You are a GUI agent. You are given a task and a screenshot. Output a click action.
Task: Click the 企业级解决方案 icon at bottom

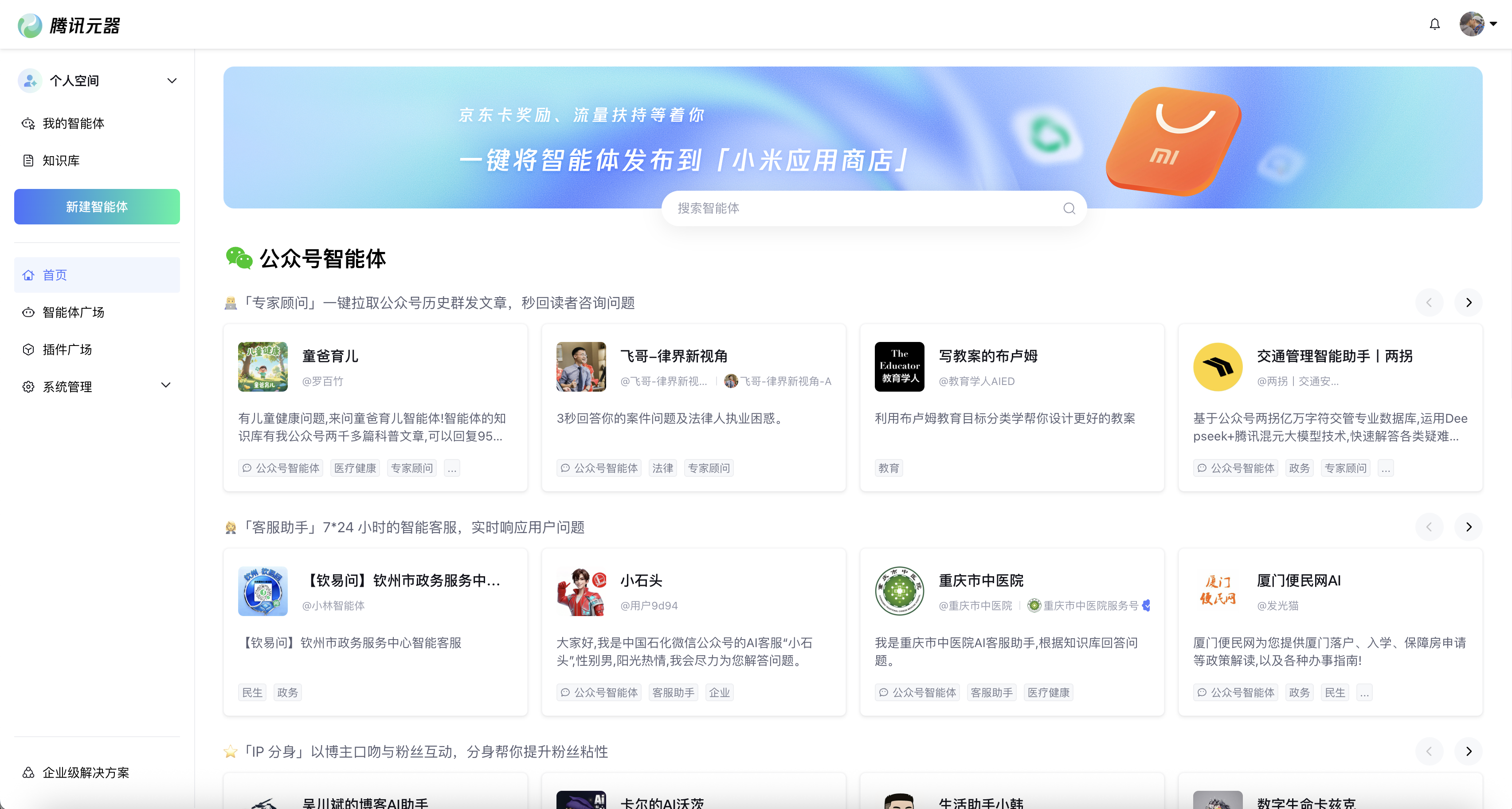point(27,773)
